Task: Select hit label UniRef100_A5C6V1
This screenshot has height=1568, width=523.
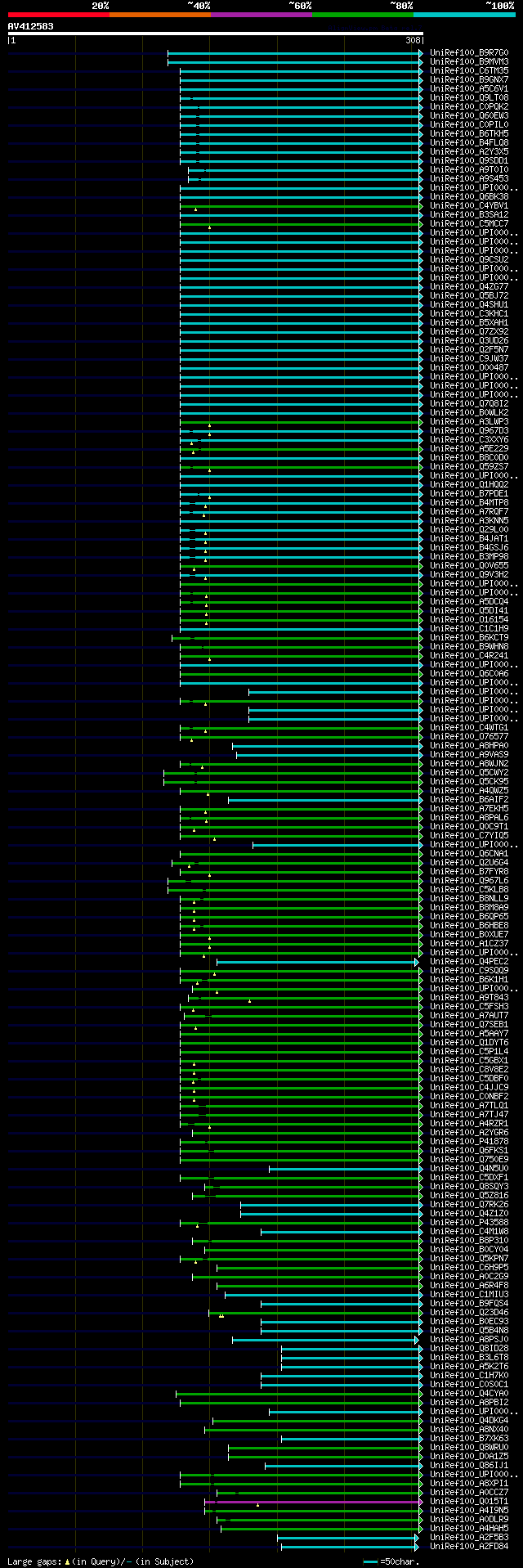Action: click(469, 88)
